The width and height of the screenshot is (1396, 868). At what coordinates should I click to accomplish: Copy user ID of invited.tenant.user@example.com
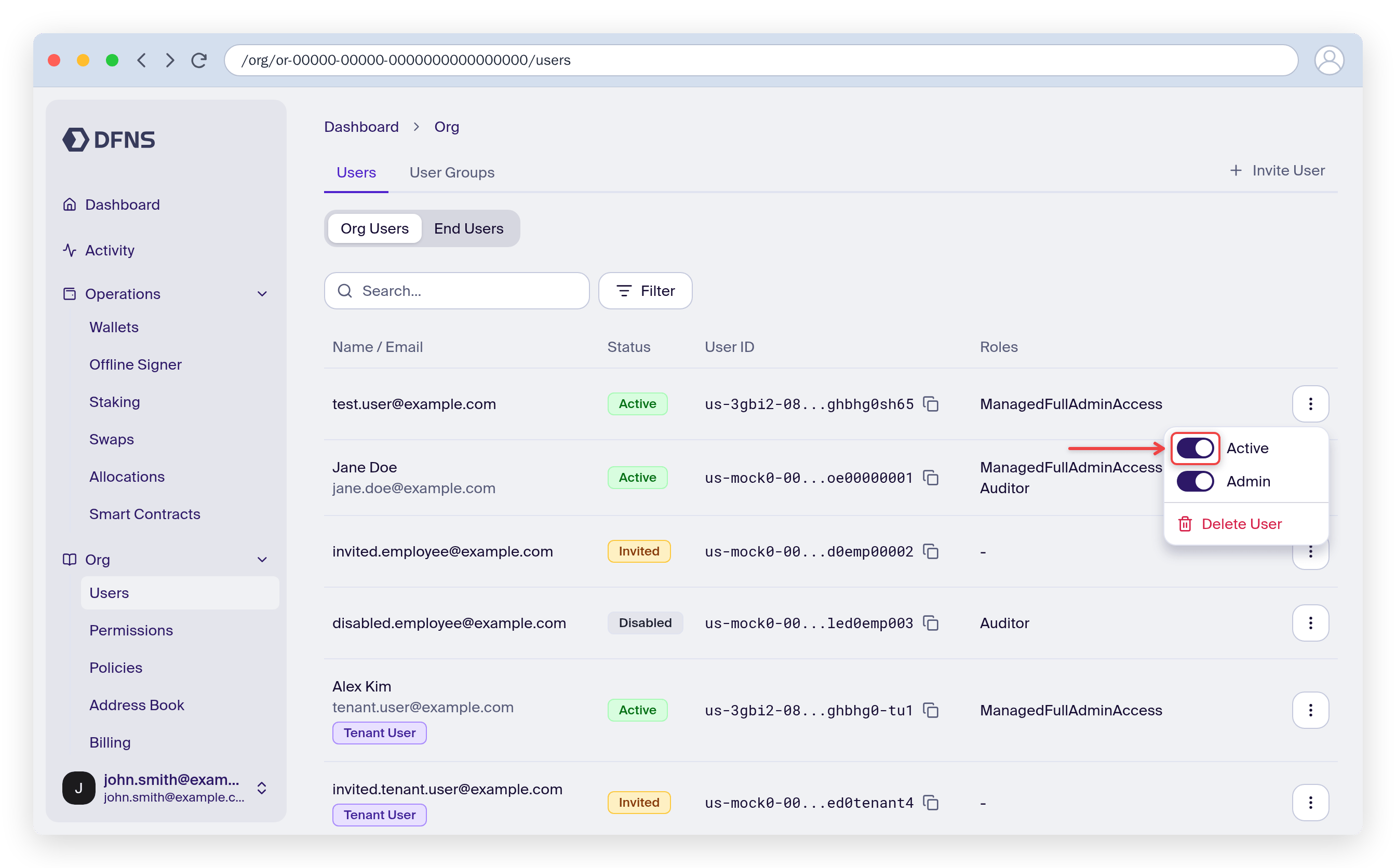point(930,803)
